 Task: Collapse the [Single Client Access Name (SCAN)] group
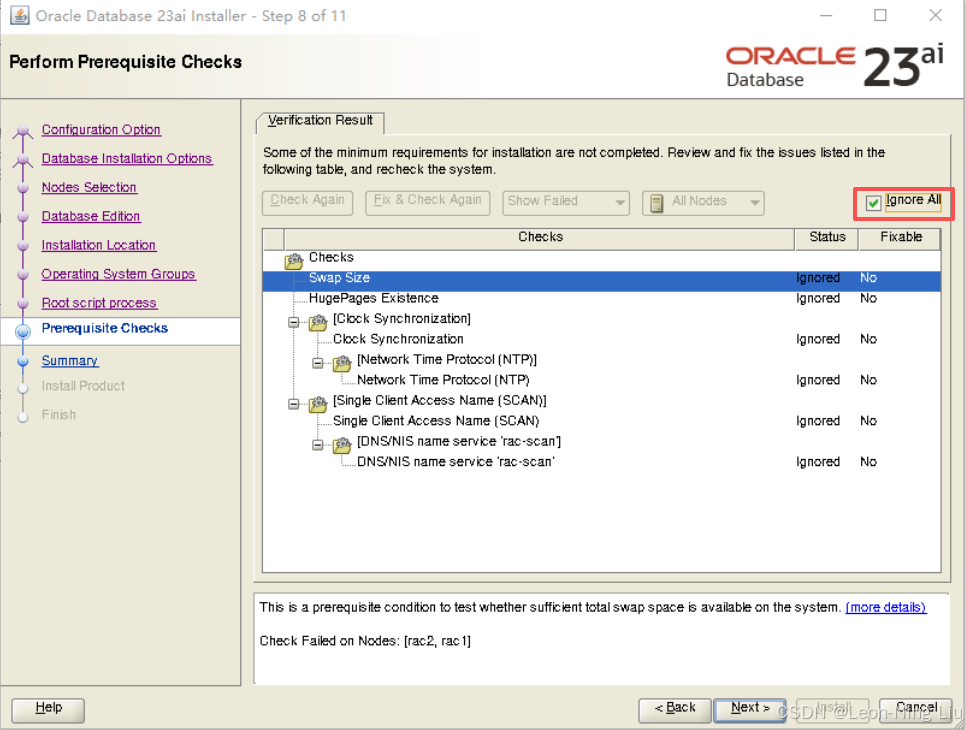294,404
